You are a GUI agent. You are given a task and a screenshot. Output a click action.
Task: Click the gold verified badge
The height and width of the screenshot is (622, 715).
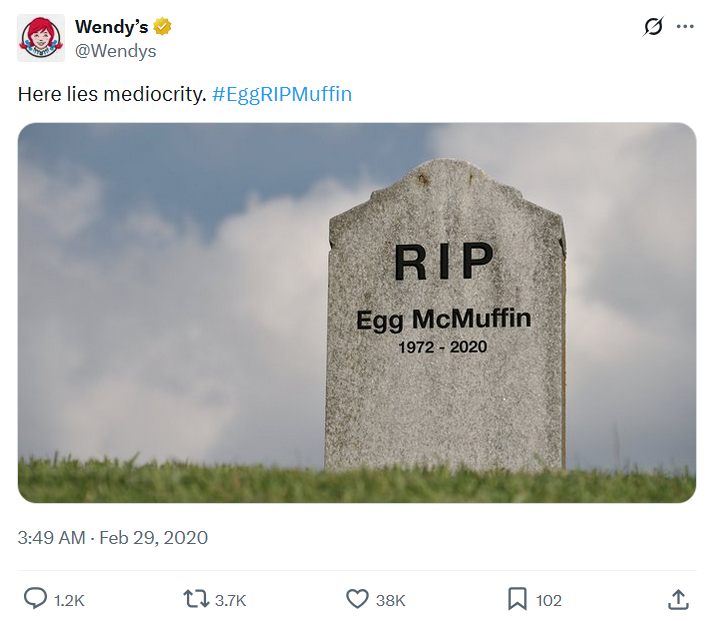pos(162,27)
